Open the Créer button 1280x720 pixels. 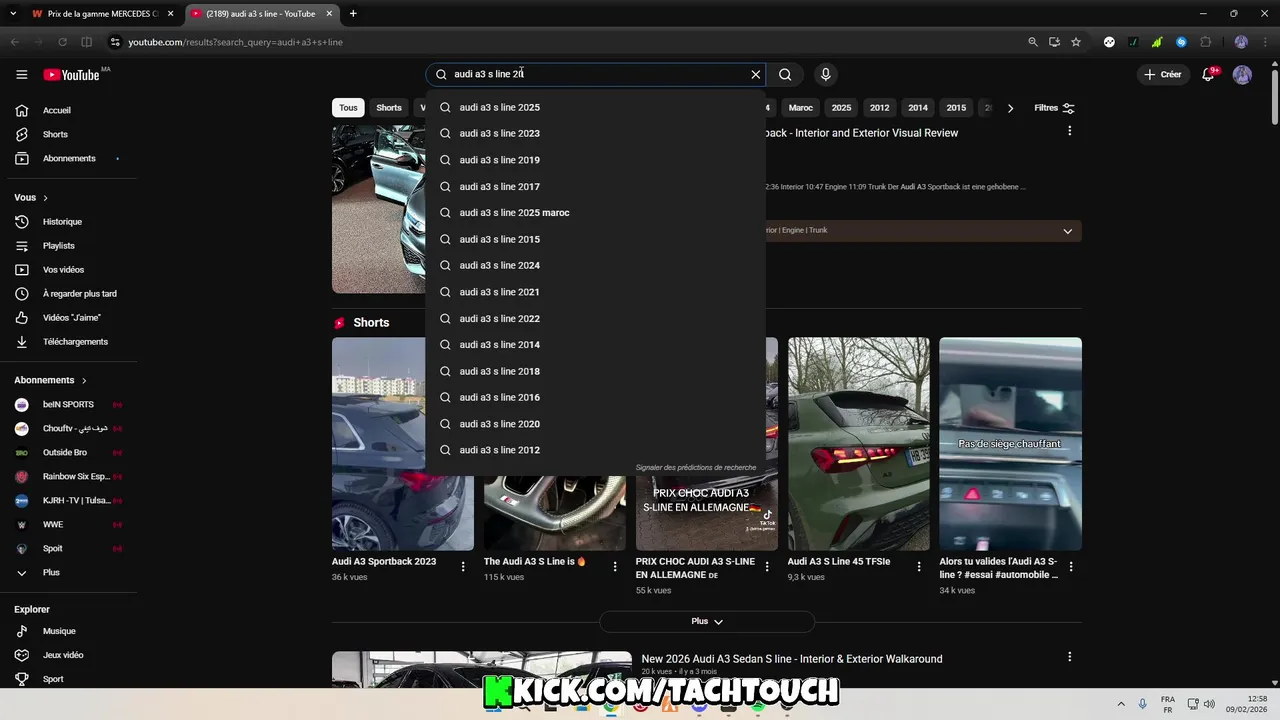click(1163, 74)
